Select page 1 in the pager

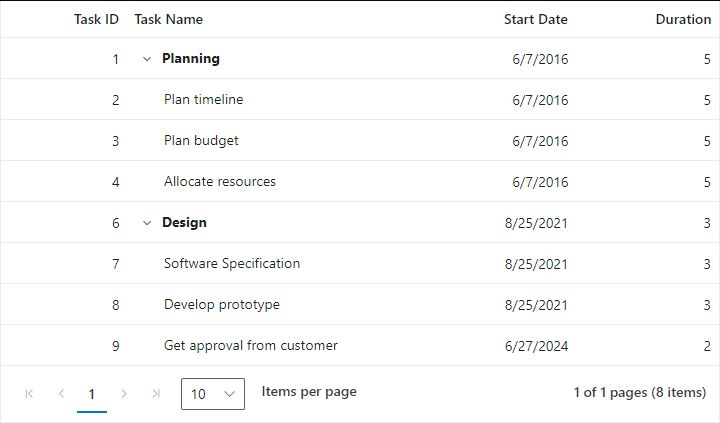(92, 394)
